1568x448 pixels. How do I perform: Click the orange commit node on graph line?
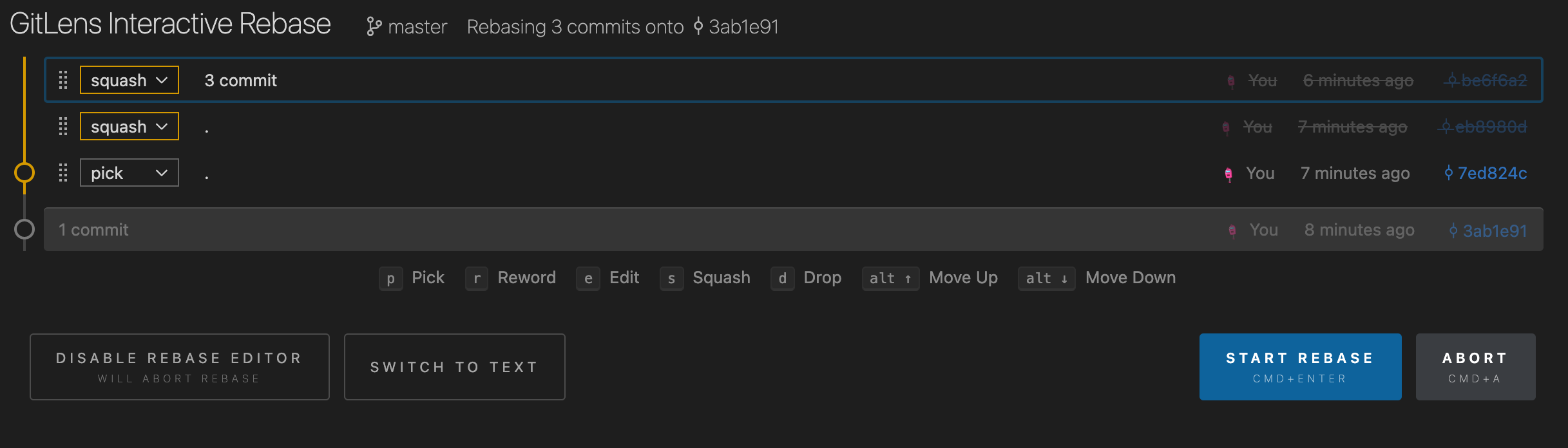point(24,173)
